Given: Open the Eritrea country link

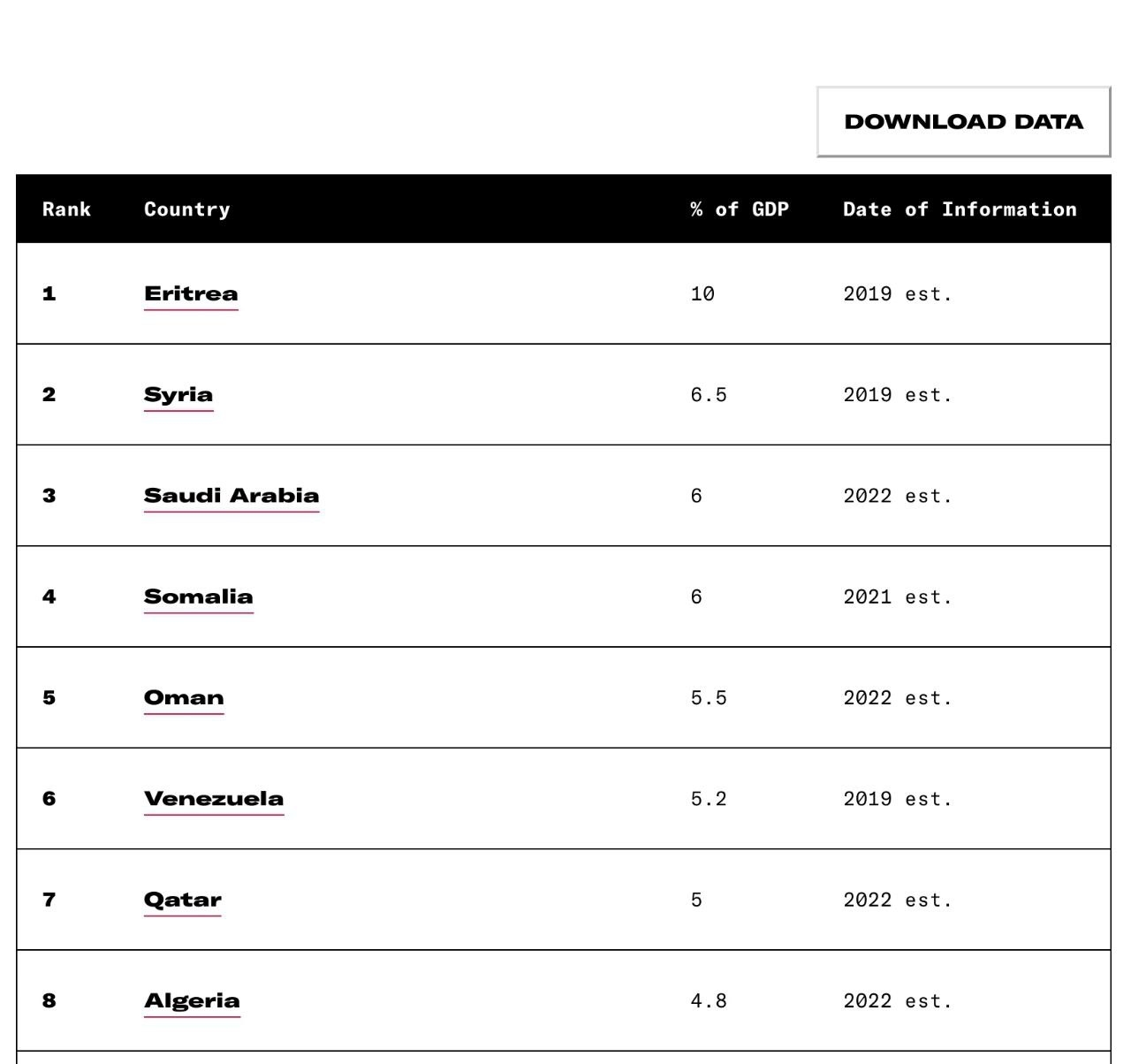Looking at the screenshot, I should point(191,294).
